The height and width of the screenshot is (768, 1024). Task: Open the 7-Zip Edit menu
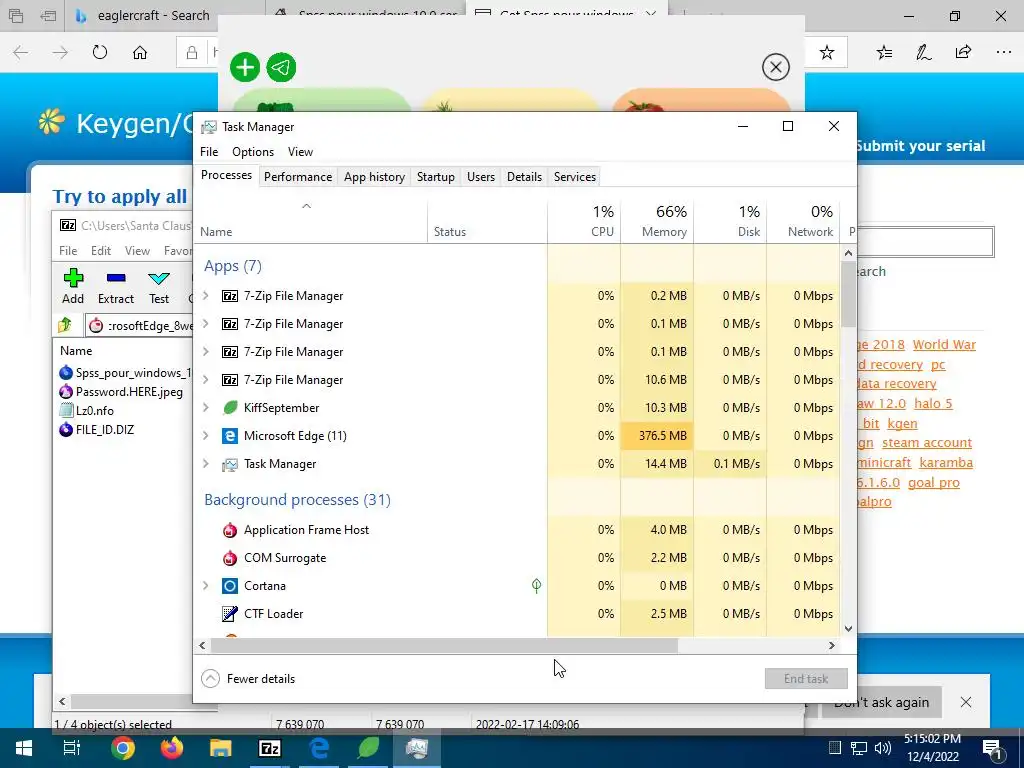(101, 251)
